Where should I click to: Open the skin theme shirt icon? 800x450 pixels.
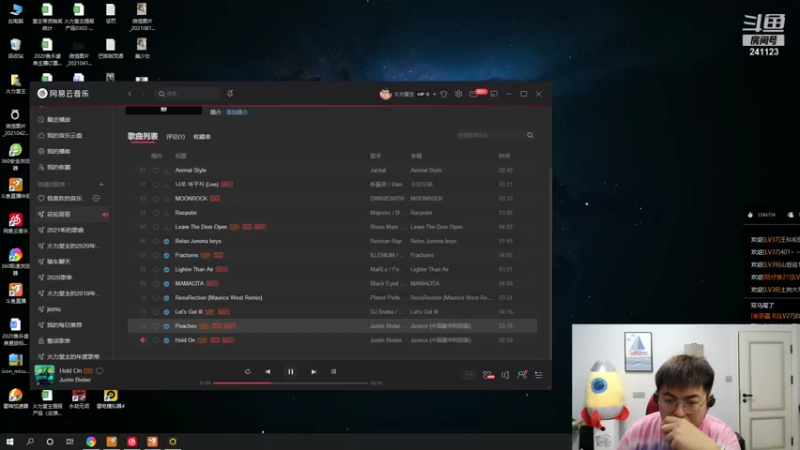coord(443,94)
